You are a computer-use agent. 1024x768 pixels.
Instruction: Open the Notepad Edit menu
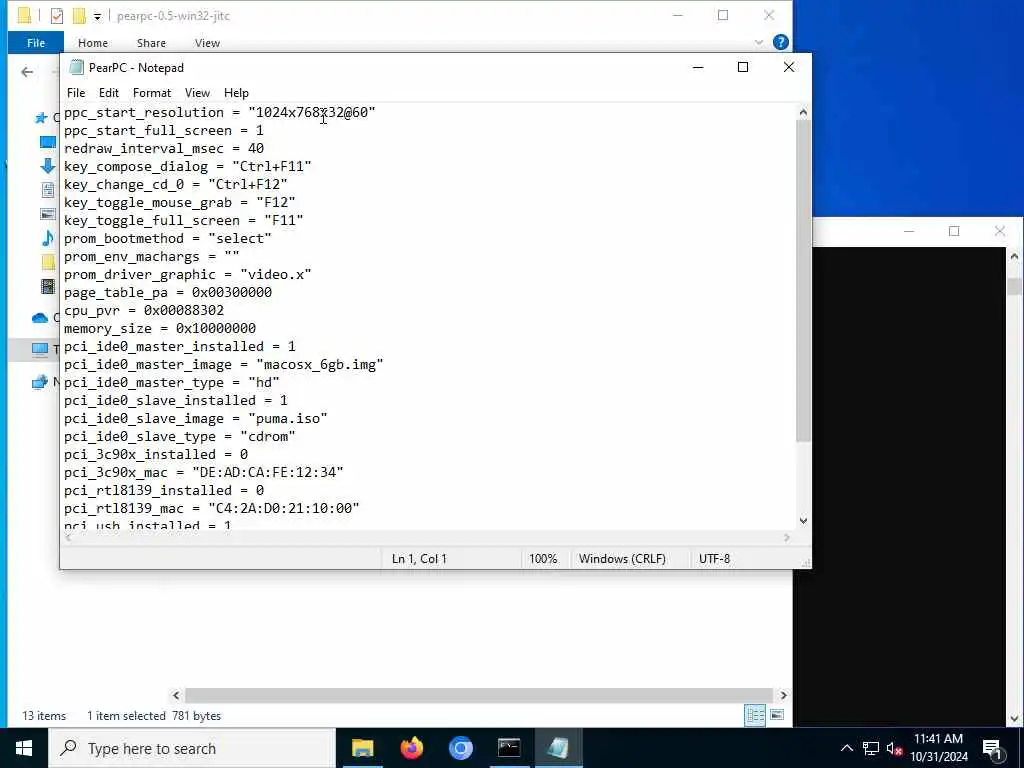click(108, 93)
